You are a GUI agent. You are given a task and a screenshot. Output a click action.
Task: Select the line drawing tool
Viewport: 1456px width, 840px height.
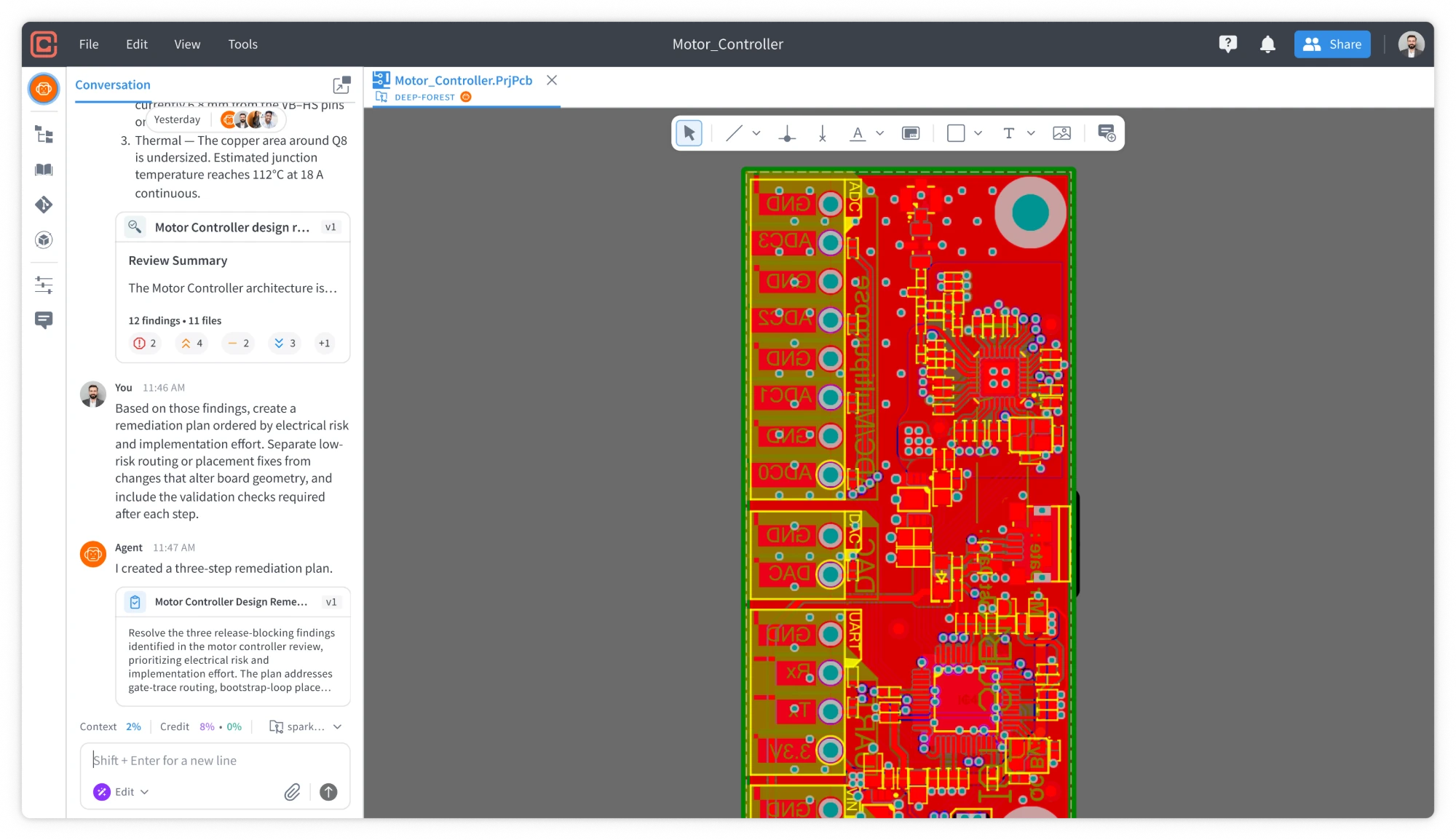coord(734,133)
